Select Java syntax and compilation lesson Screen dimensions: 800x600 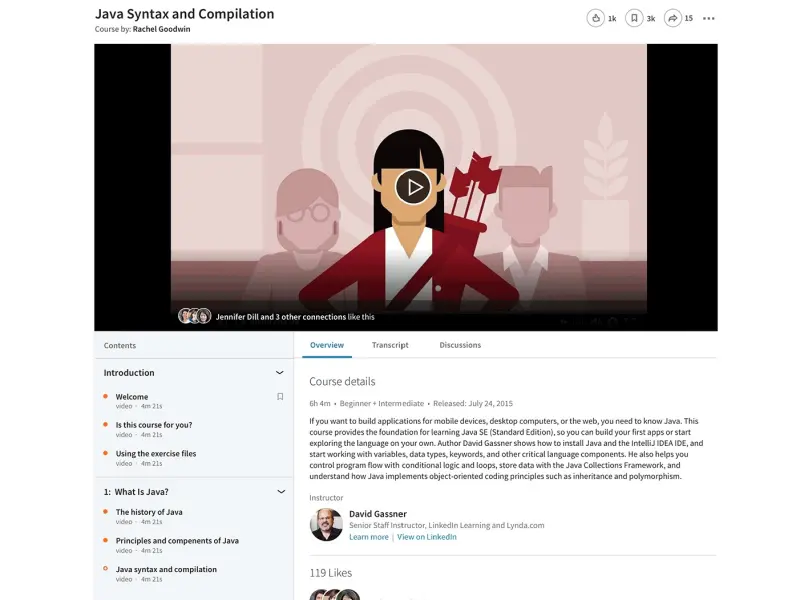point(166,569)
